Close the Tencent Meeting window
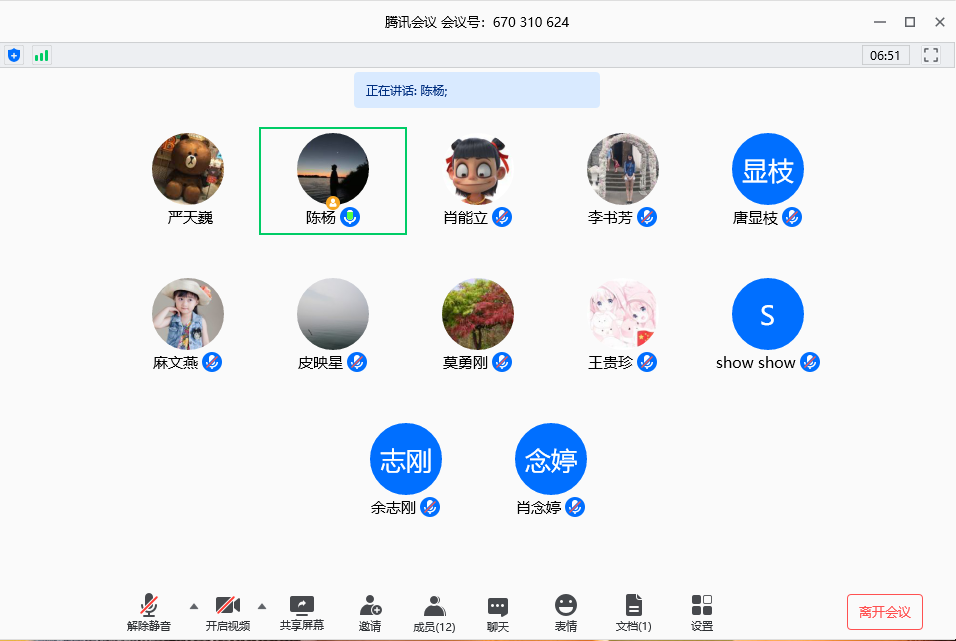Screen dimensions: 956x641 [x=940, y=22]
